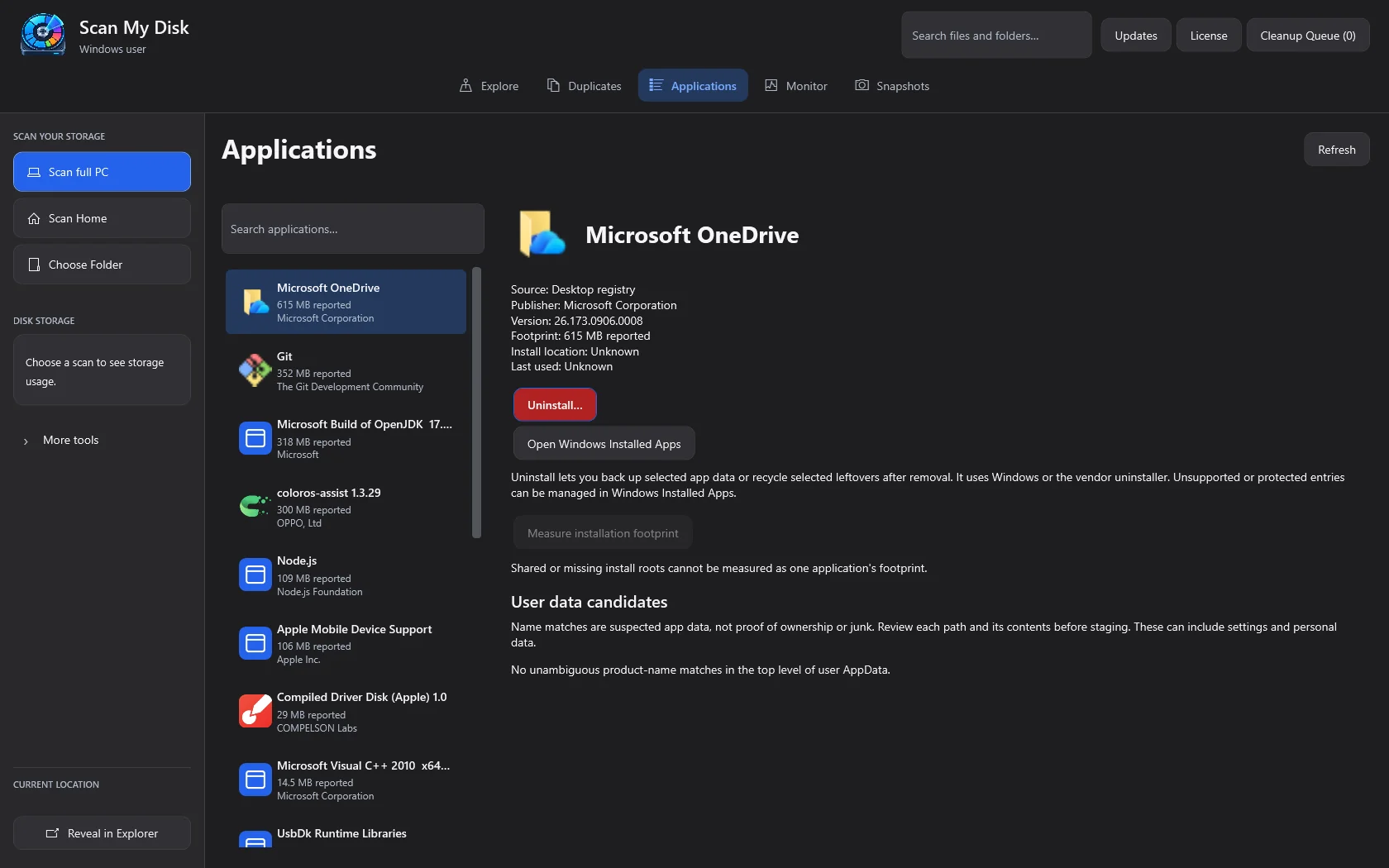The height and width of the screenshot is (868, 1389).
Task: Open the Cleanup Queue (0) button
Action: pyautogui.click(x=1308, y=35)
